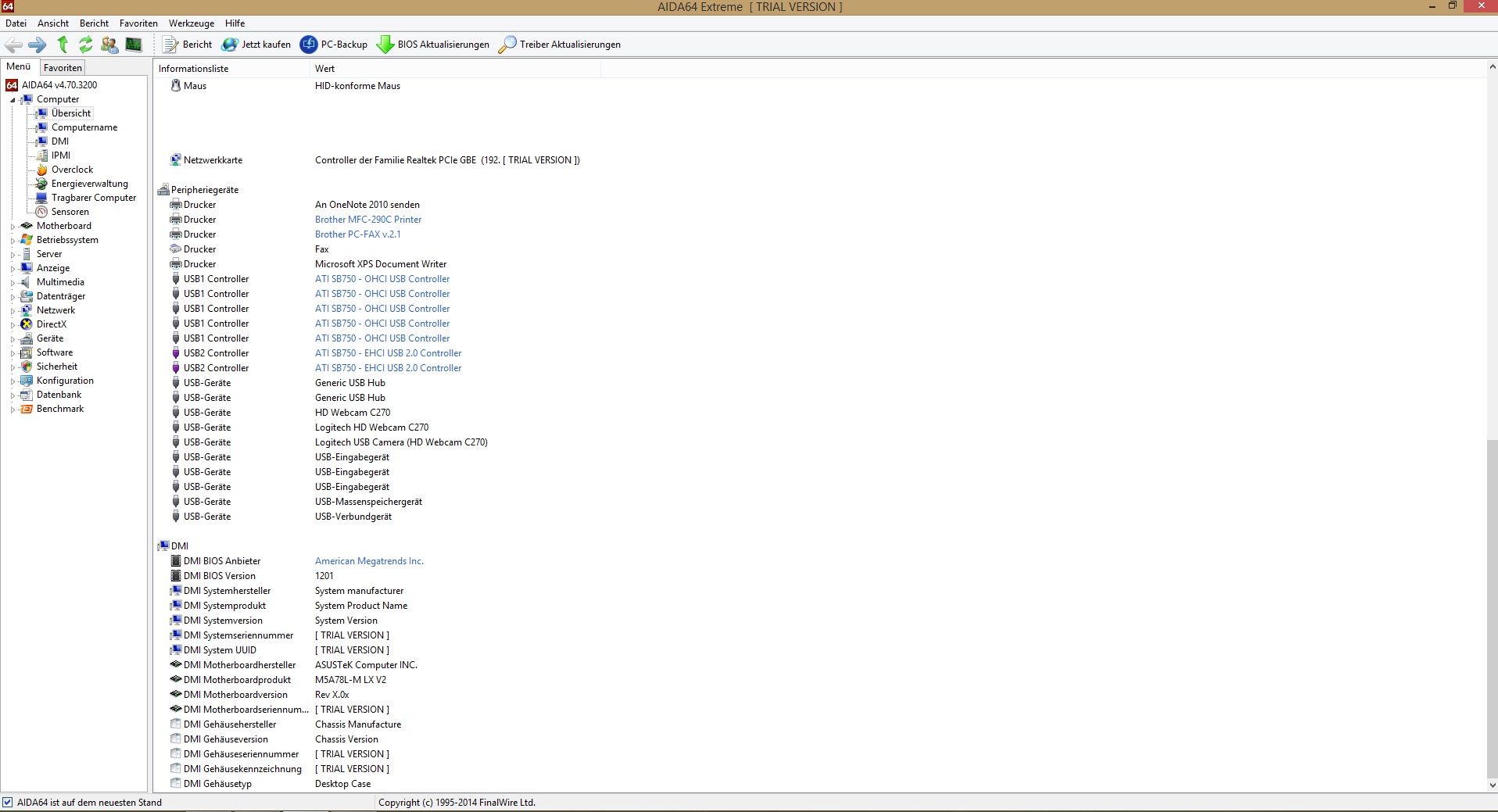Image resolution: width=1498 pixels, height=812 pixels.
Task: Click the Overclock flame icon
Action: click(x=42, y=170)
